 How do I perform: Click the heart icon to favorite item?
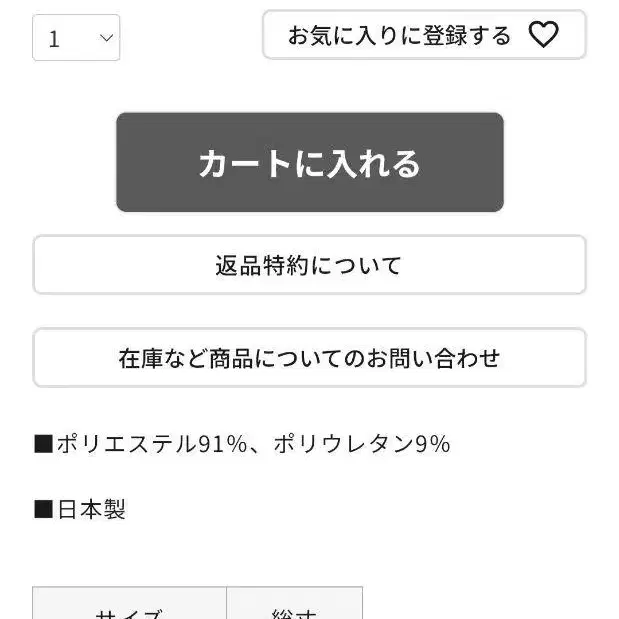pyautogui.click(x=543, y=35)
